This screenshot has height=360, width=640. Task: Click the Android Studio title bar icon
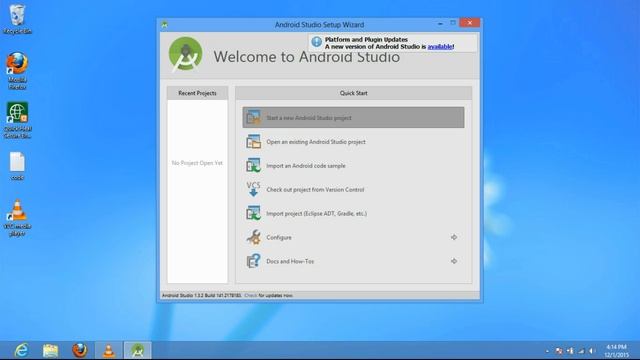[164, 24]
